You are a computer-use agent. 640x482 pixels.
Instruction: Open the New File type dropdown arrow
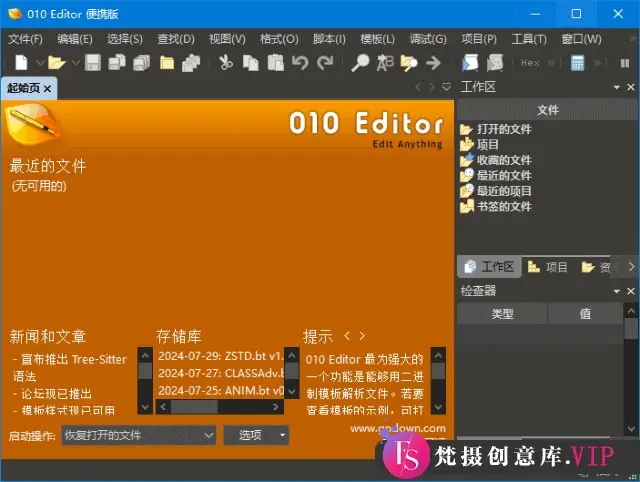click(40, 63)
